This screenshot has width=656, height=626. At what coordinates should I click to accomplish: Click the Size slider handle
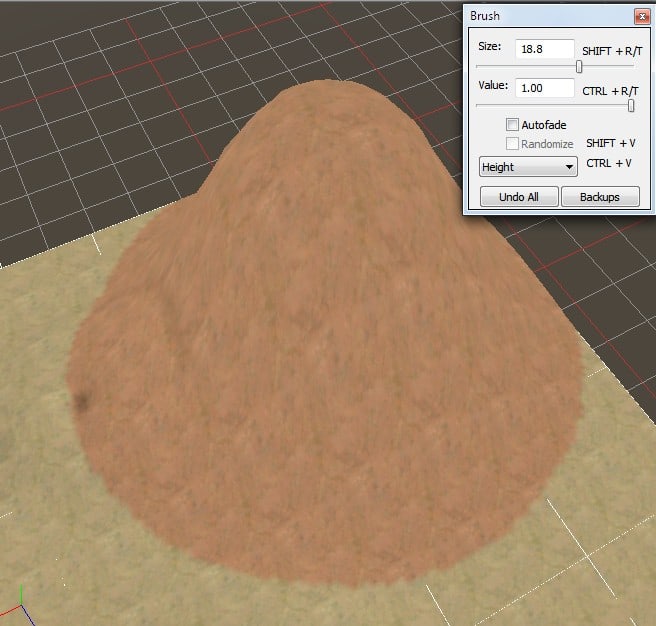579,67
